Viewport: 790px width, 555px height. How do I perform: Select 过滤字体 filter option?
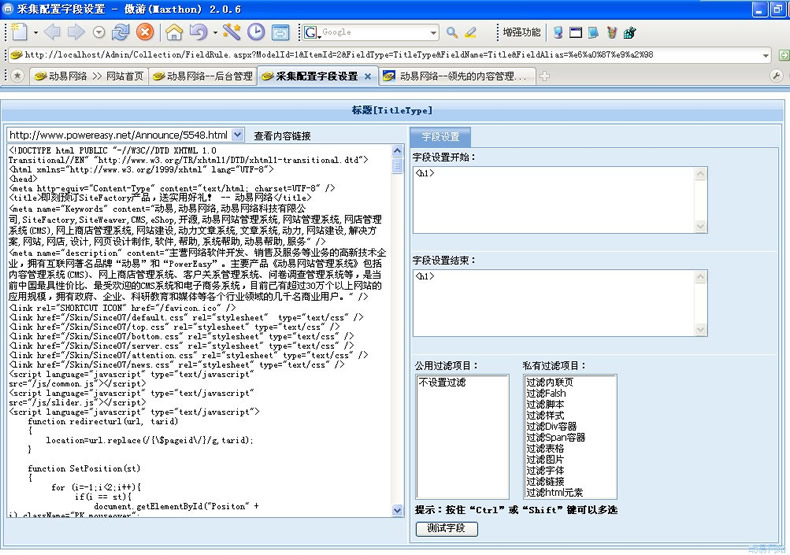tap(545, 471)
